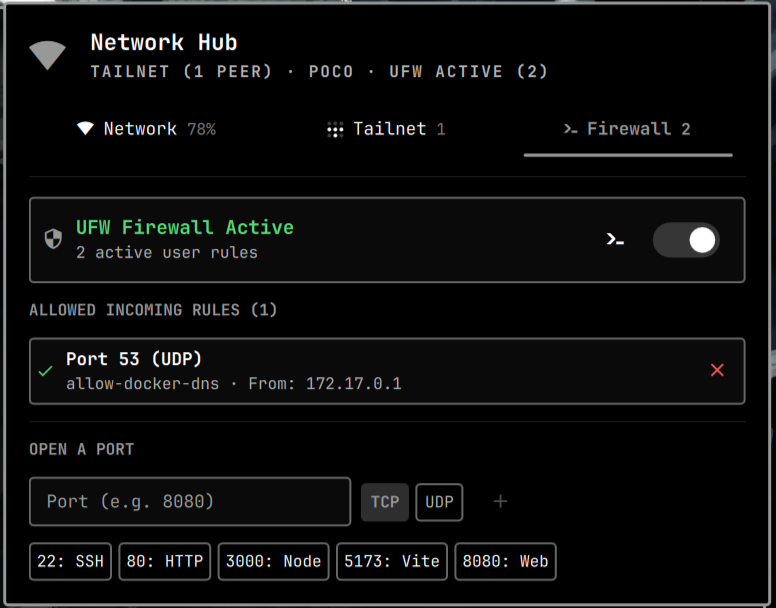Choose the 8080: Web preset
This screenshot has height=608, width=776.
pyautogui.click(x=505, y=561)
